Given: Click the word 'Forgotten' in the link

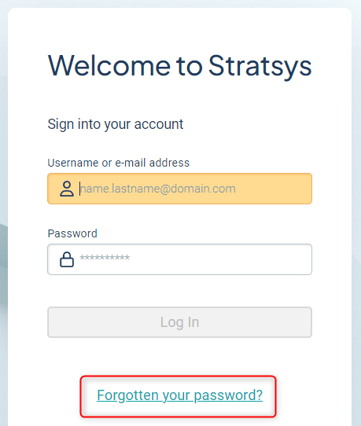Looking at the screenshot, I should 128,395.
